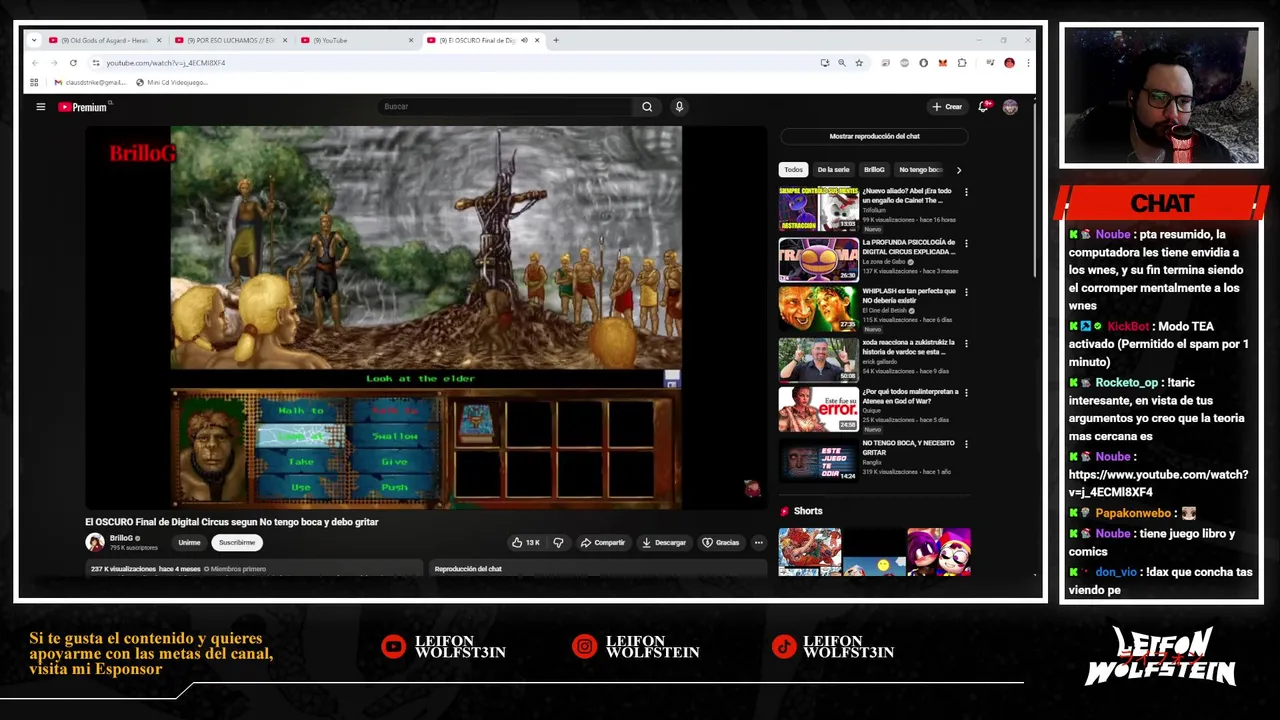Click the video title El OSCURO Final de Digital Circus
The image size is (1280, 720).
point(232,522)
